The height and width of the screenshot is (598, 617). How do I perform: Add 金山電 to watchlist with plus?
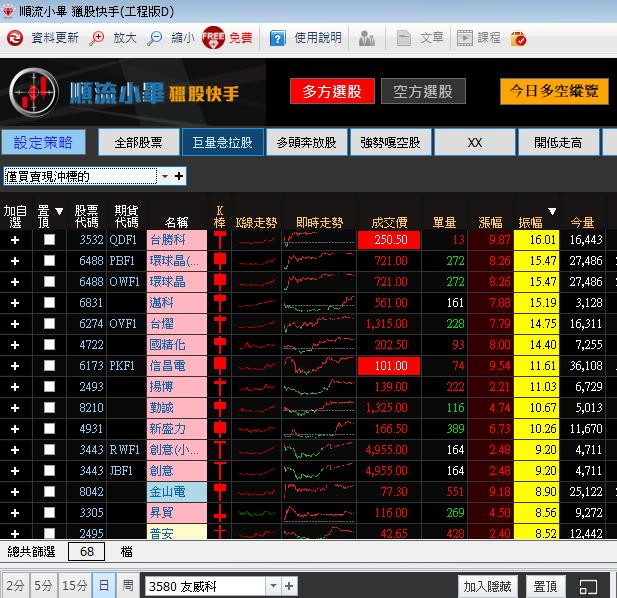15,492
